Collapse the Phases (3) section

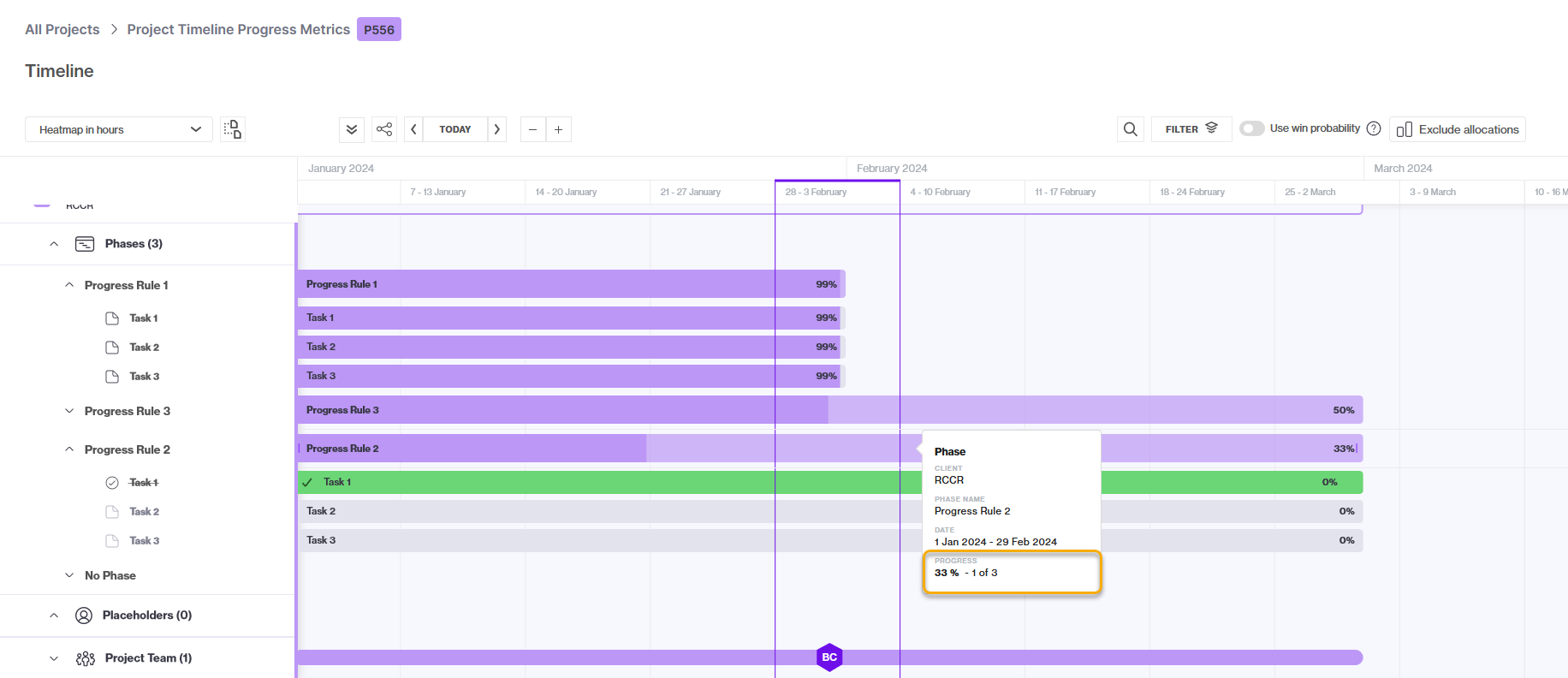(x=54, y=244)
